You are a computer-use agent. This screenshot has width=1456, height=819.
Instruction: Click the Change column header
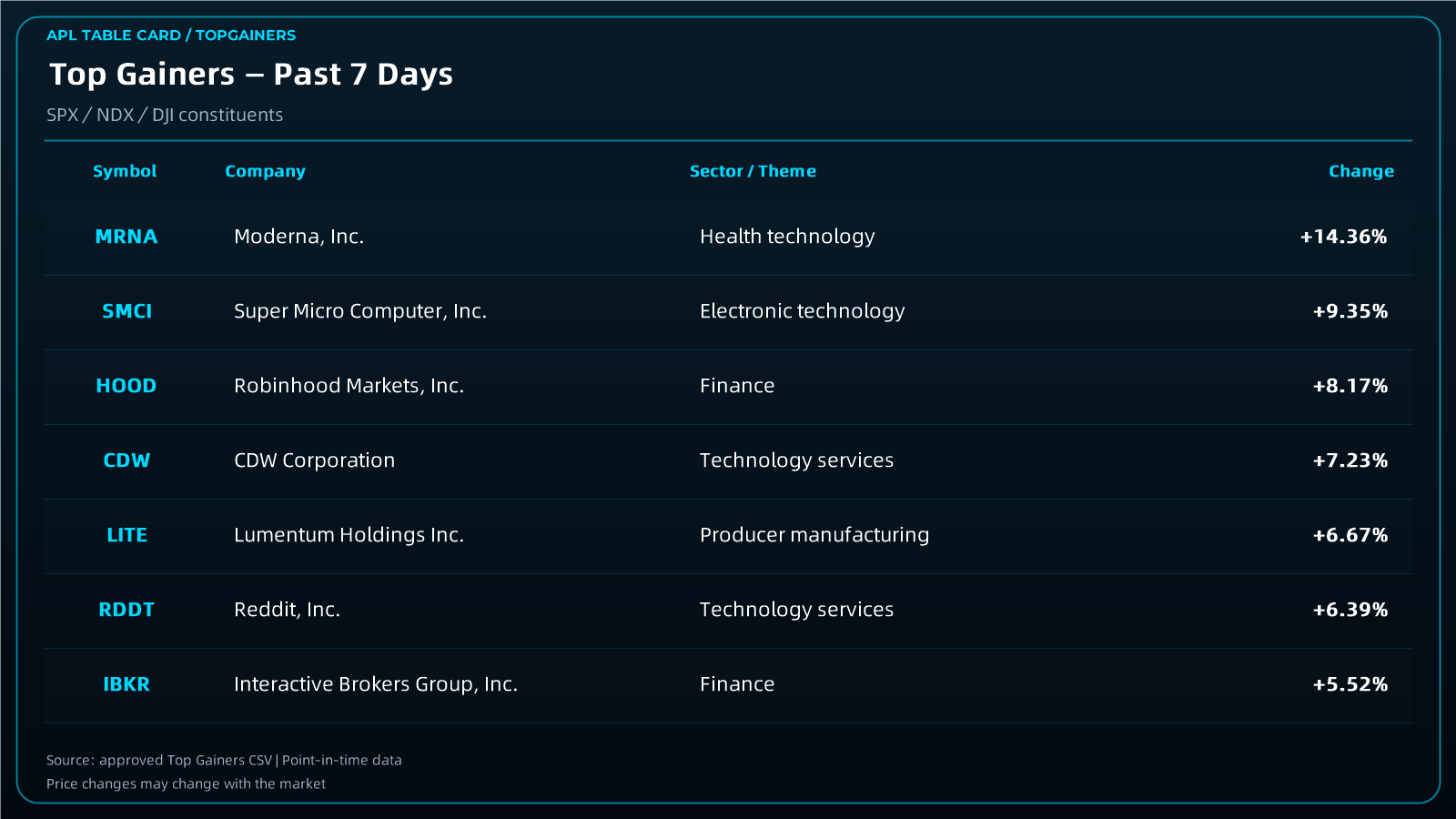tap(1361, 172)
